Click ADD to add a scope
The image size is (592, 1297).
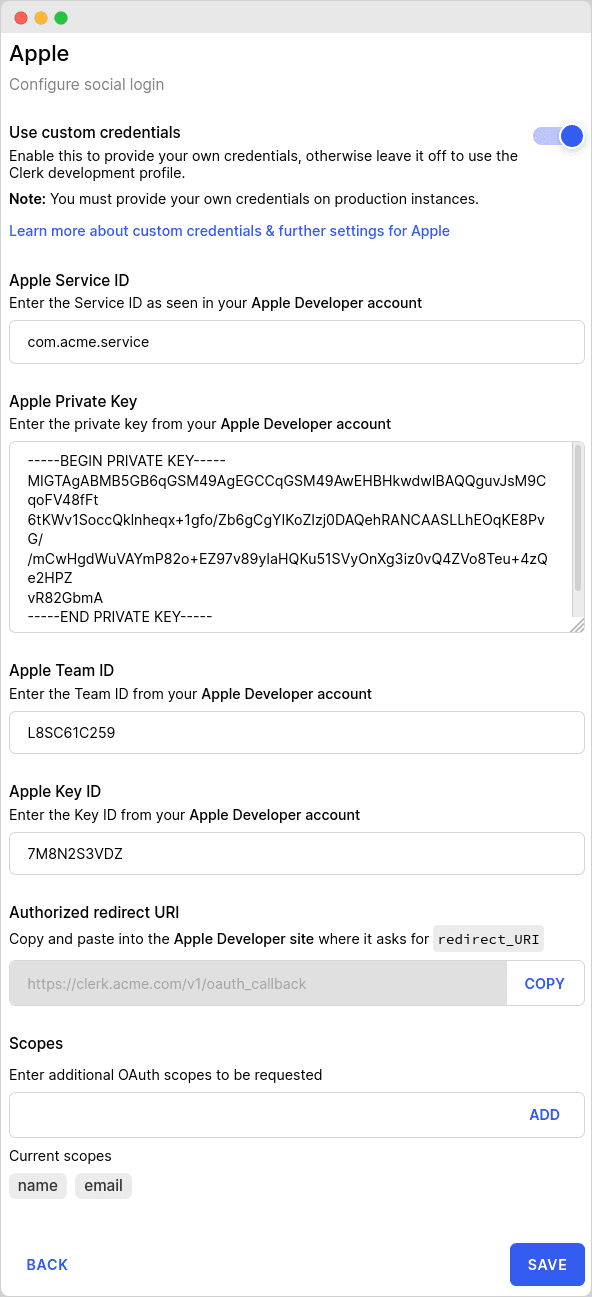click(x=544, y=1114)
